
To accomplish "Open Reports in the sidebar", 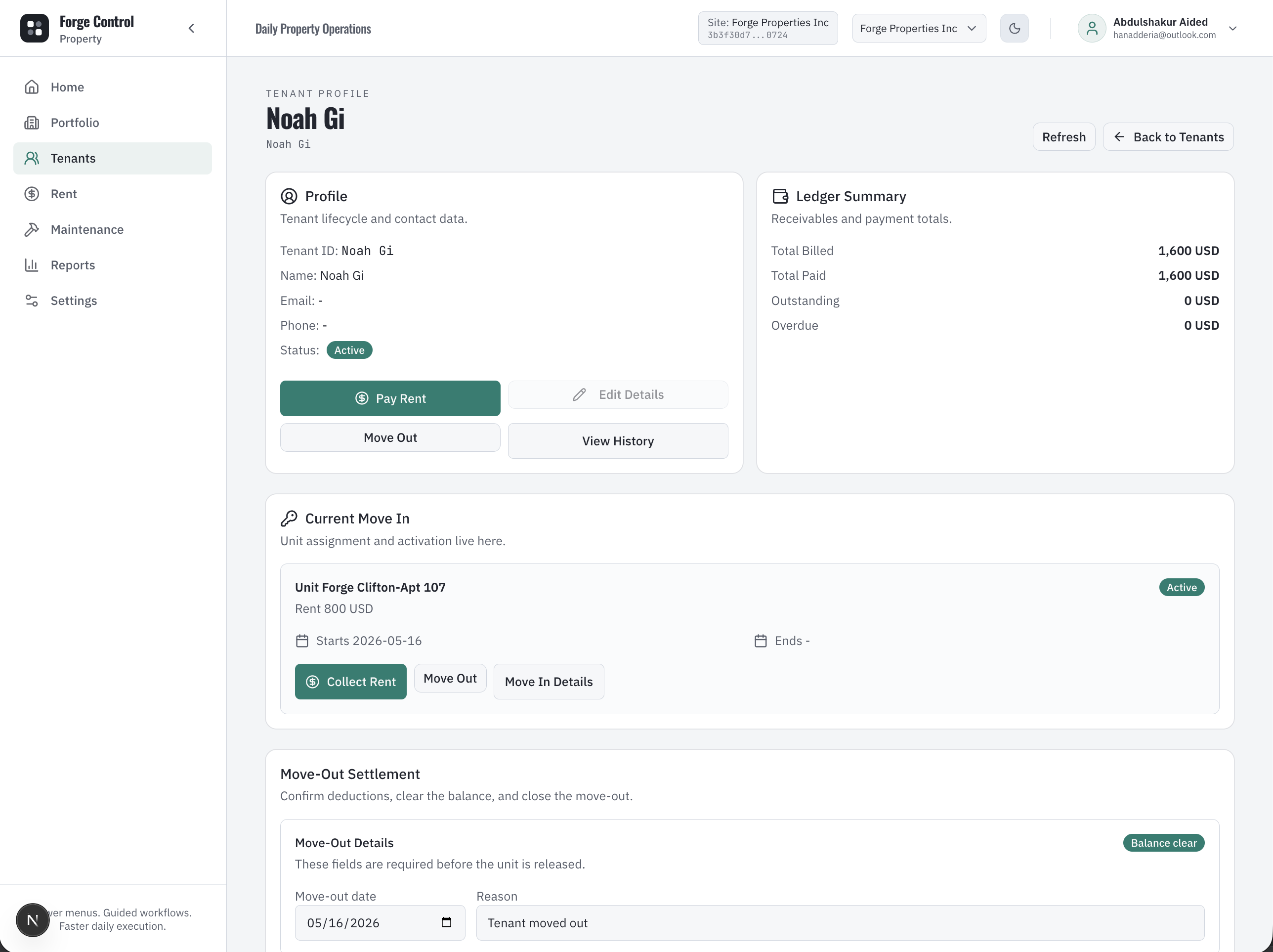I will [112, 265].
